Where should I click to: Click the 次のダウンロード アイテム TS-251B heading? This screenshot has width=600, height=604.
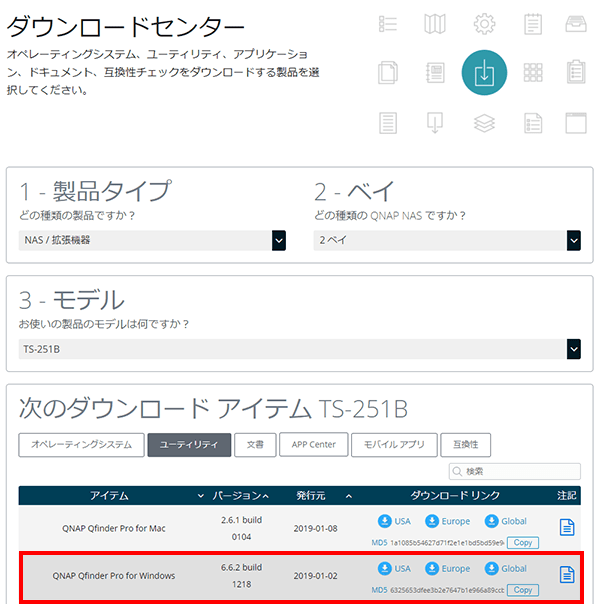point(213,408)
